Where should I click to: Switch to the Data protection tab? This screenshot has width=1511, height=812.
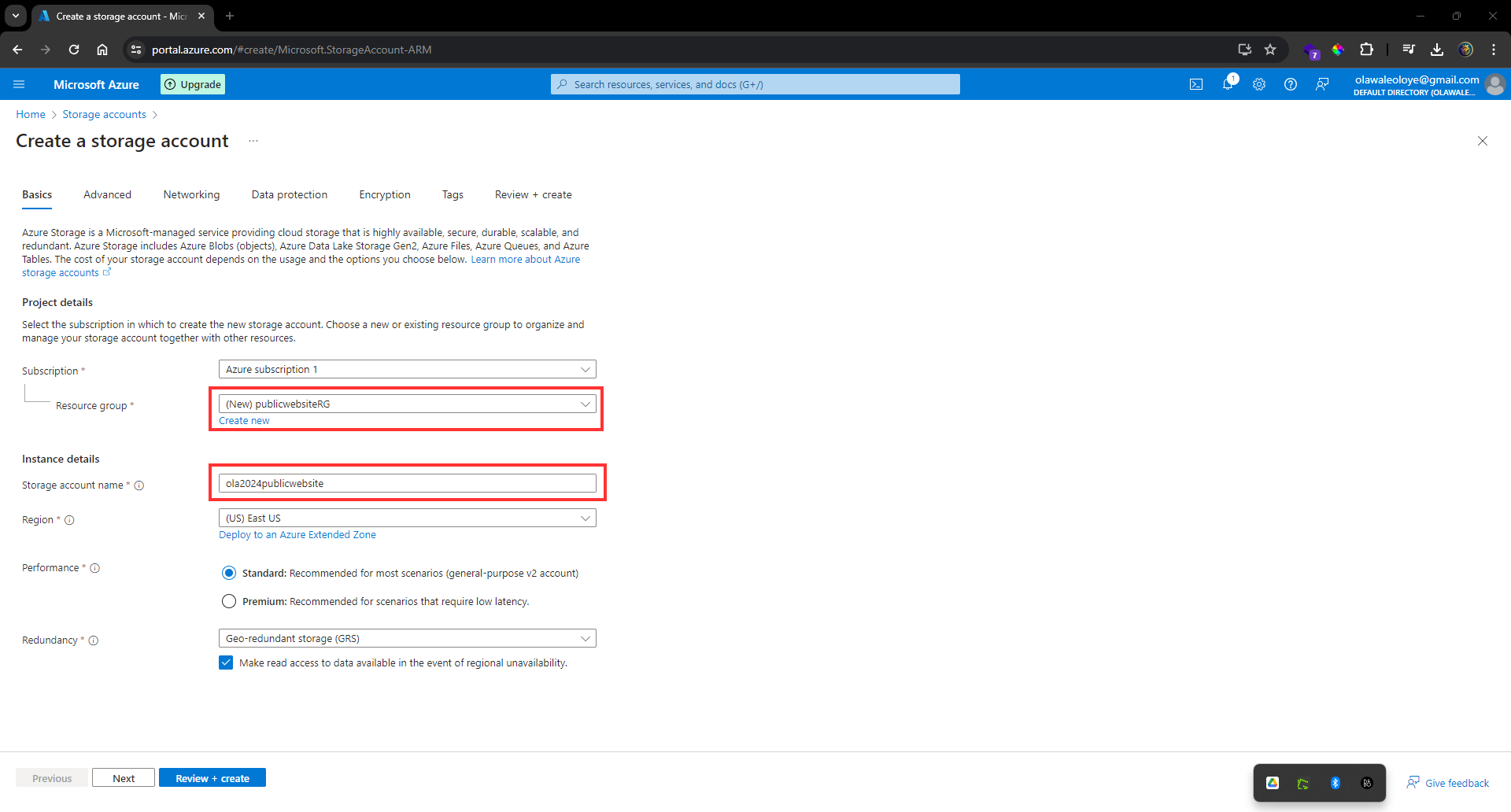[290, 194]
